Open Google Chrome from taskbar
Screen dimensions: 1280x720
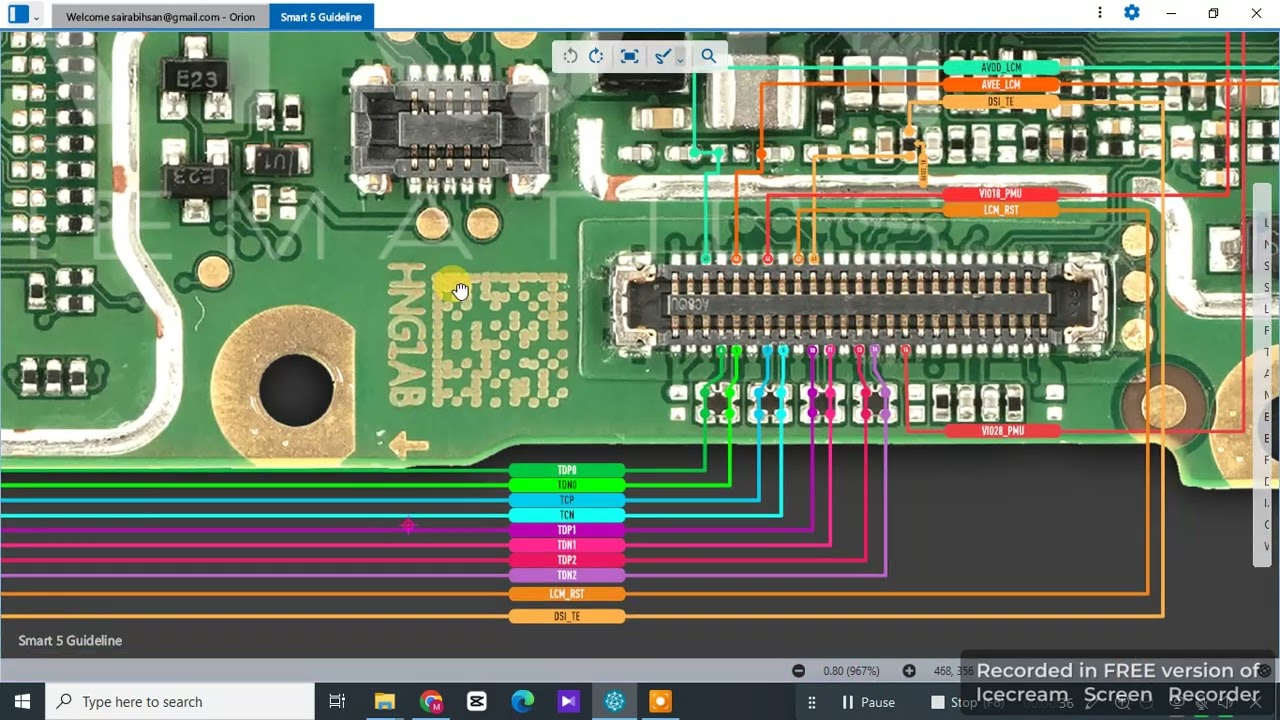pos(431,702)
